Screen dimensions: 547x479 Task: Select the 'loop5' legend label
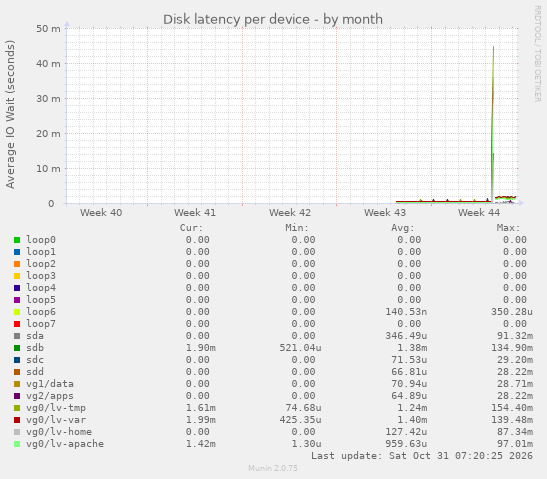pyautogui.click(x=41, y=300)
